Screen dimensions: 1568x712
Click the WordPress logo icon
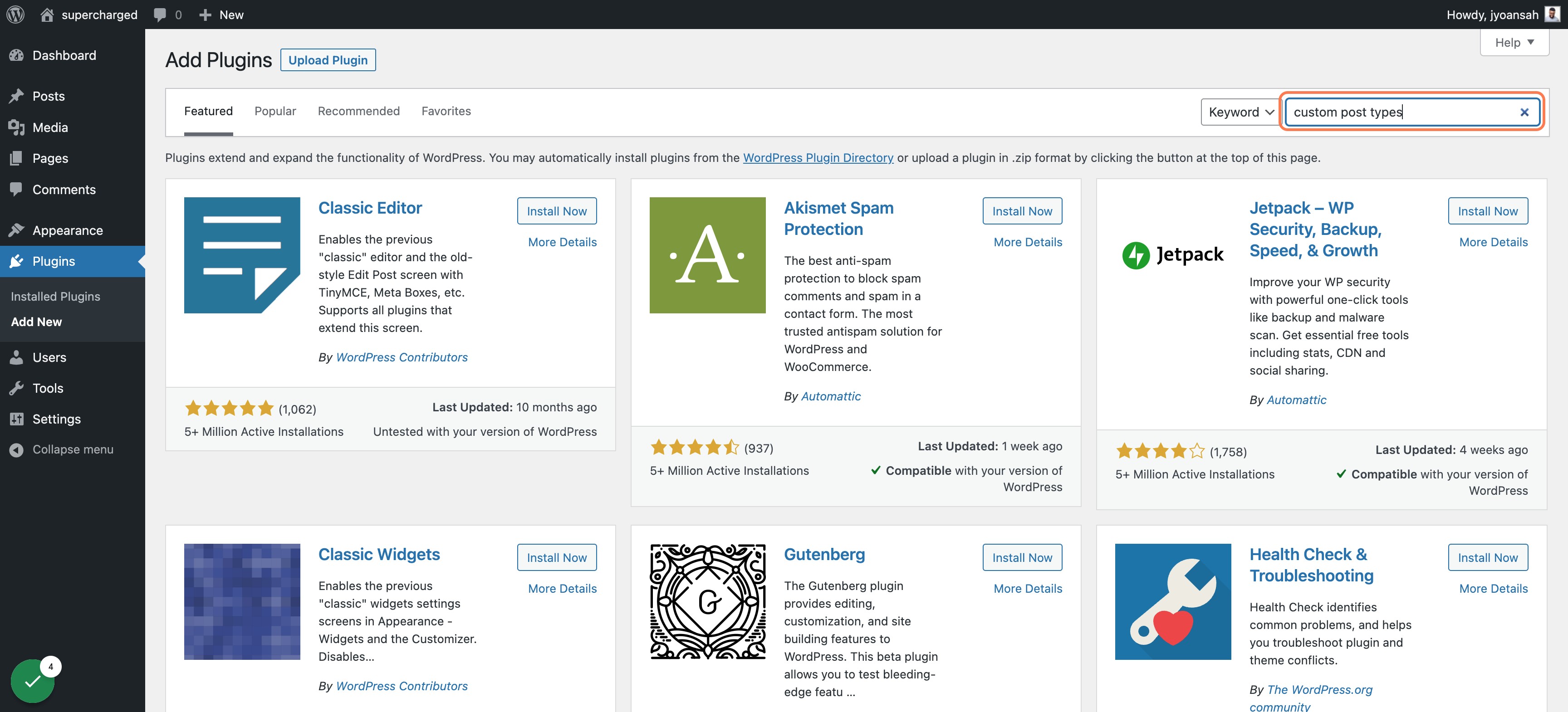15,15
